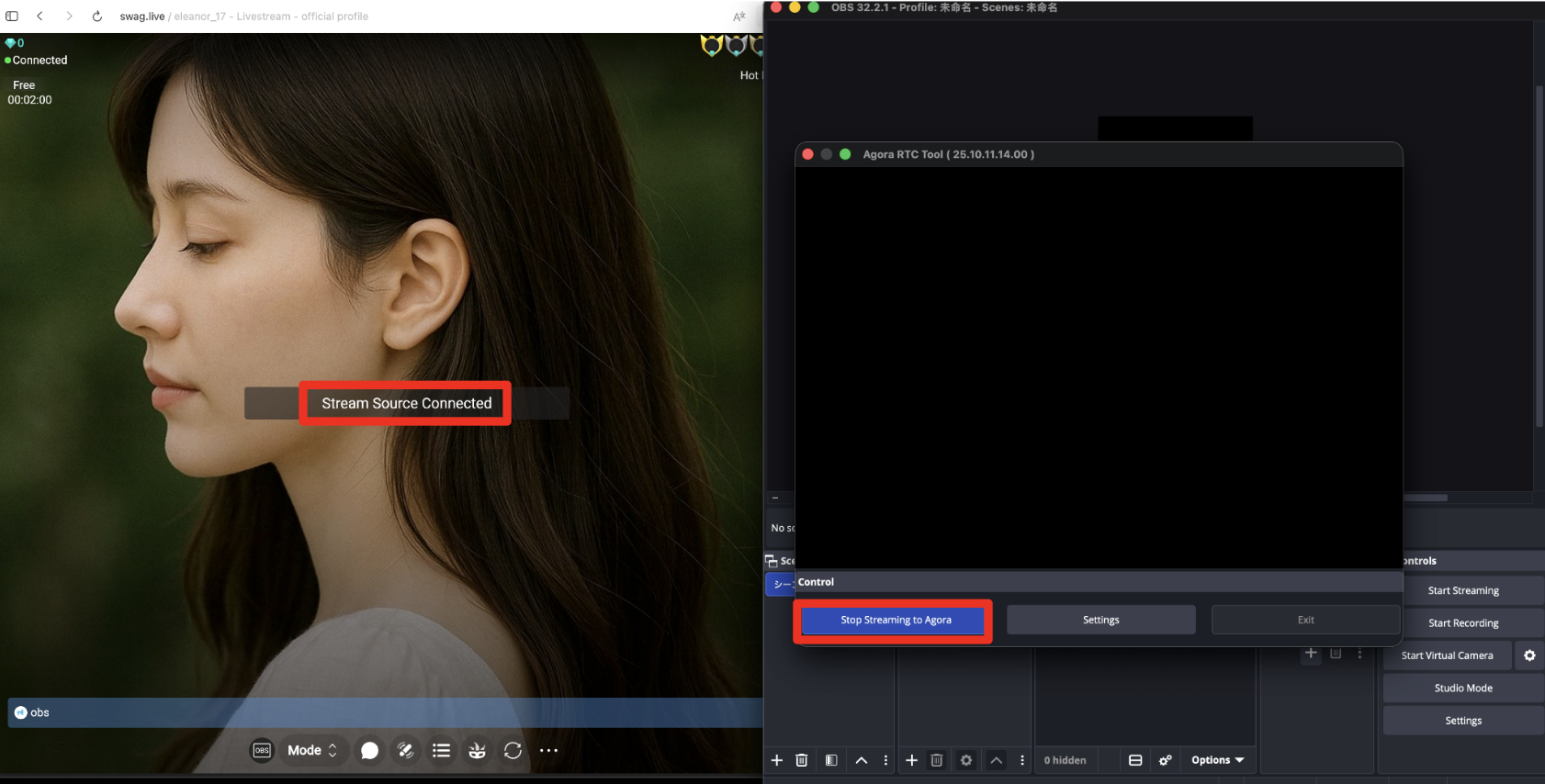Remove the source with the trash icon
Image resolution: width=1545 pixels, height=784 pixels.
pyautogui.click(x=937, y=760)
